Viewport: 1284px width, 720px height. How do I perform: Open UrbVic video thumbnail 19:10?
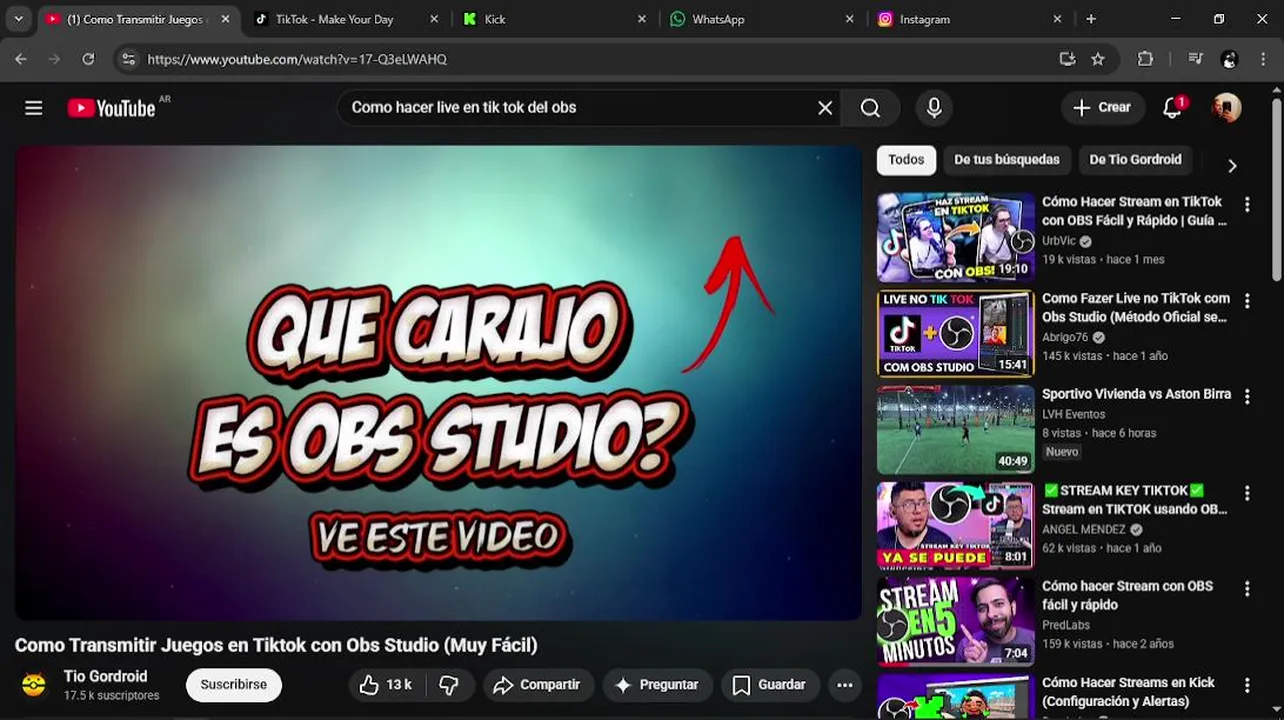point(955,237)
